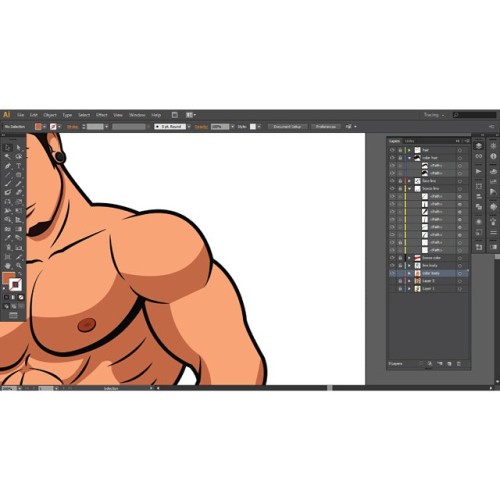Click the Delete Selection trash icon in Layers

click(459, 364)
